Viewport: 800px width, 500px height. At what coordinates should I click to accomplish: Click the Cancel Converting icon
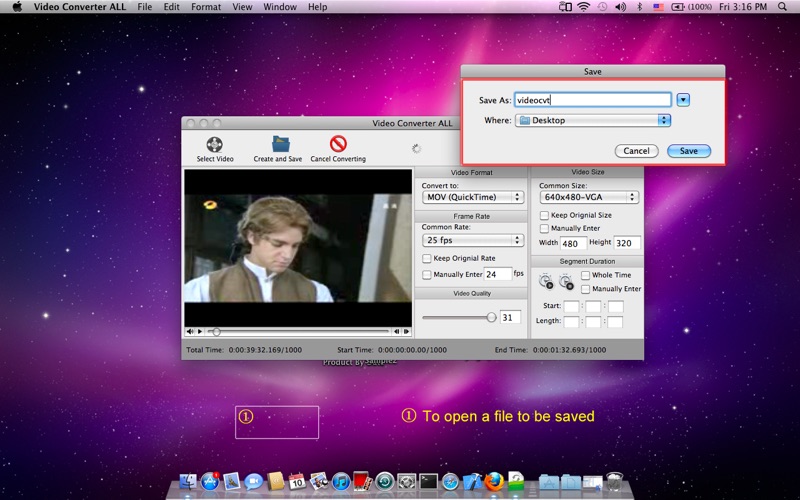click(338, 144)
